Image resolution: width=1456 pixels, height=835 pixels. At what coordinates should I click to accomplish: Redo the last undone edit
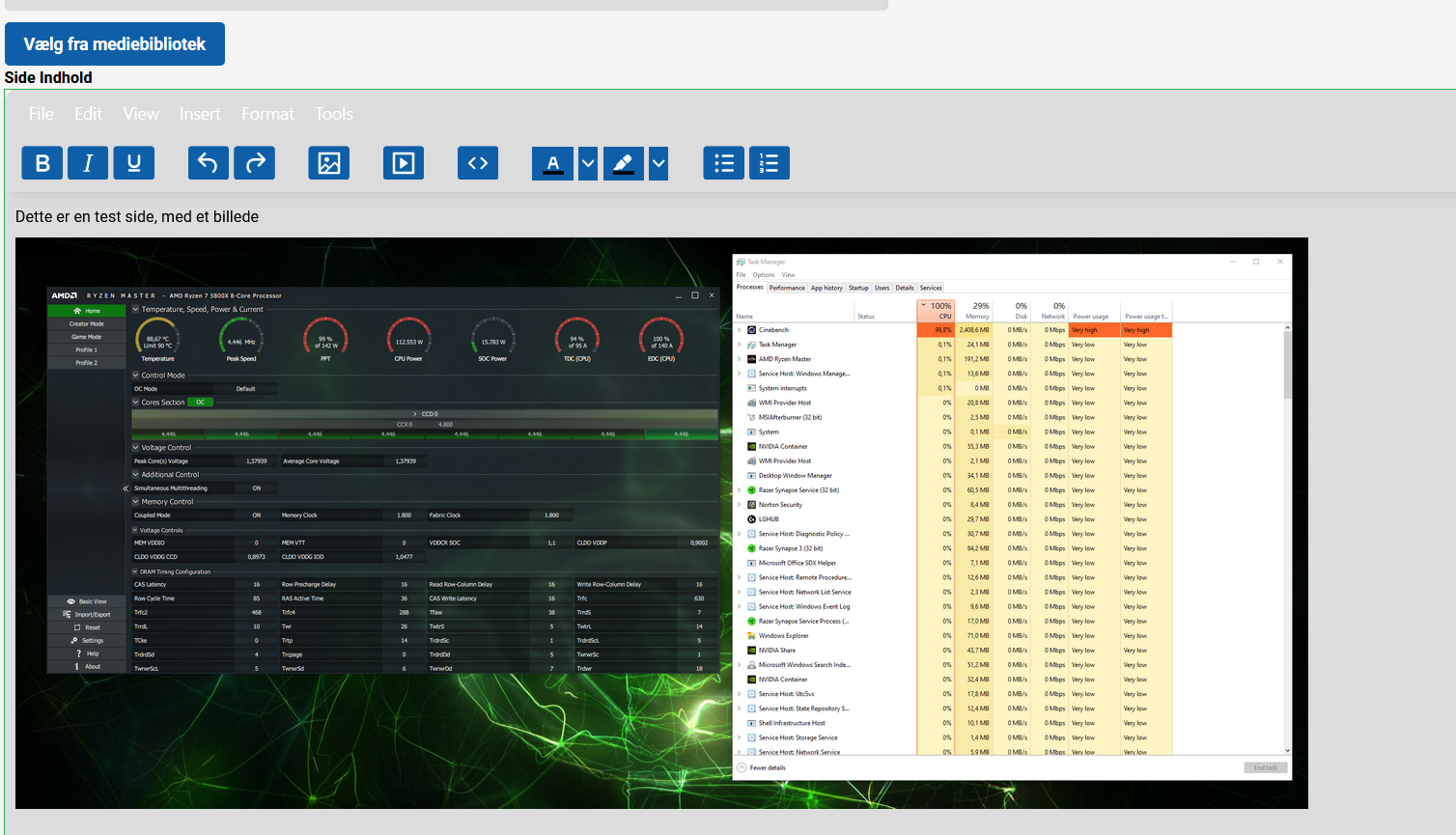pyautogui.click(x=254, y=163)
